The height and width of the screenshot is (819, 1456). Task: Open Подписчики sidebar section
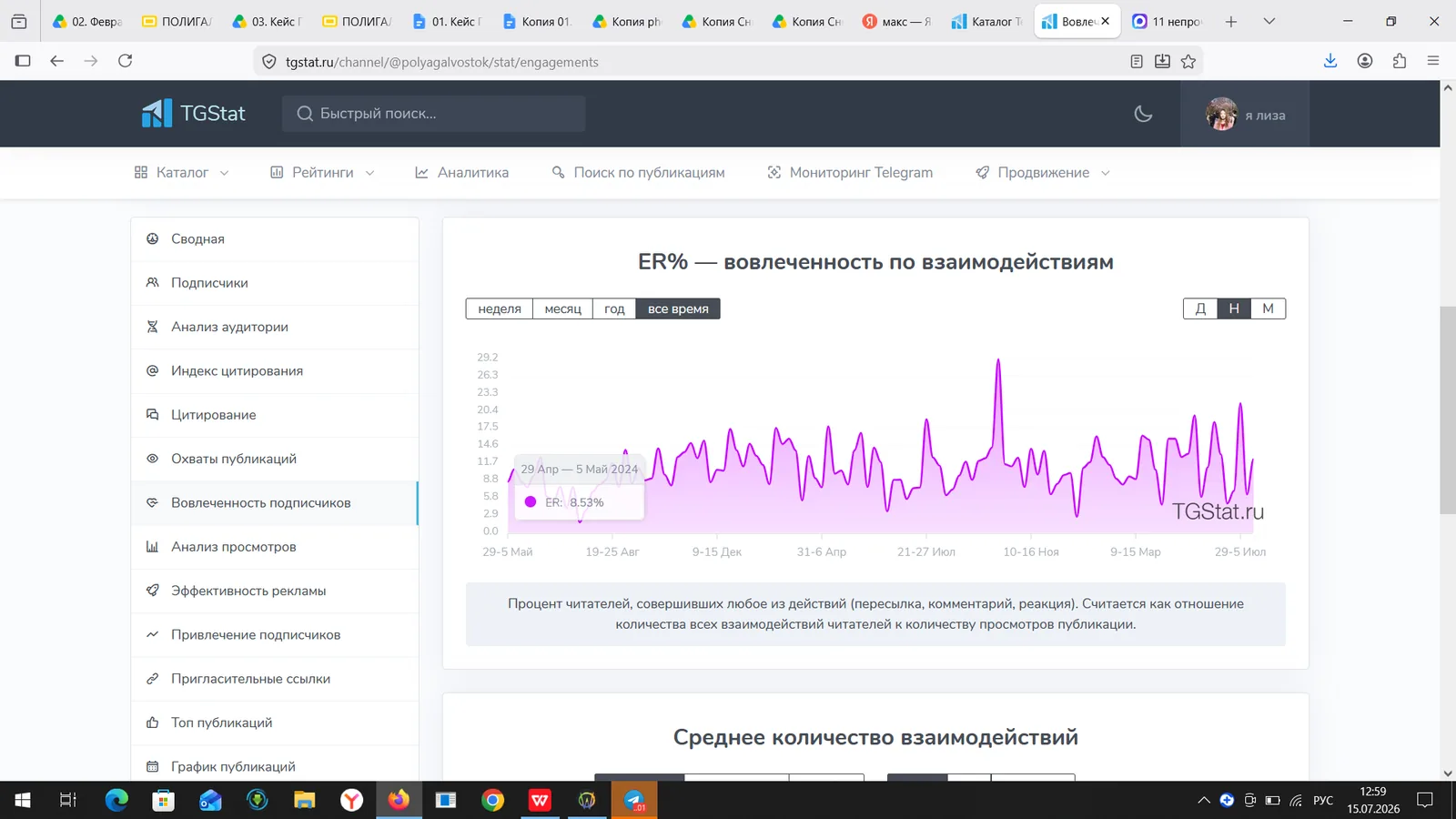pyautogui.click(x=275, y=283)
